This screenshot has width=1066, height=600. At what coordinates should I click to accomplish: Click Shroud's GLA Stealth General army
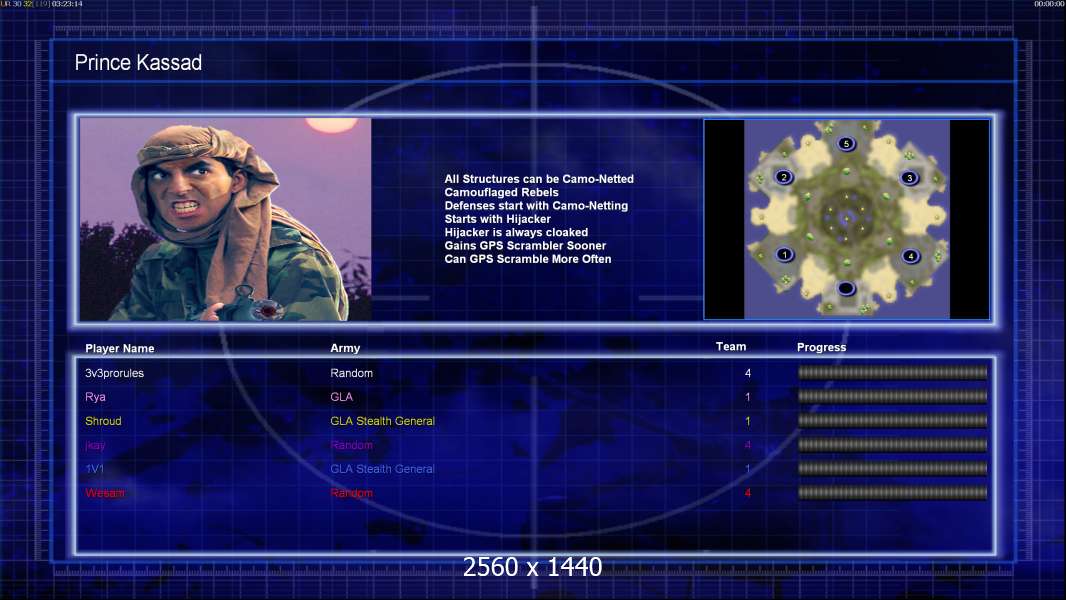[382, 421]
